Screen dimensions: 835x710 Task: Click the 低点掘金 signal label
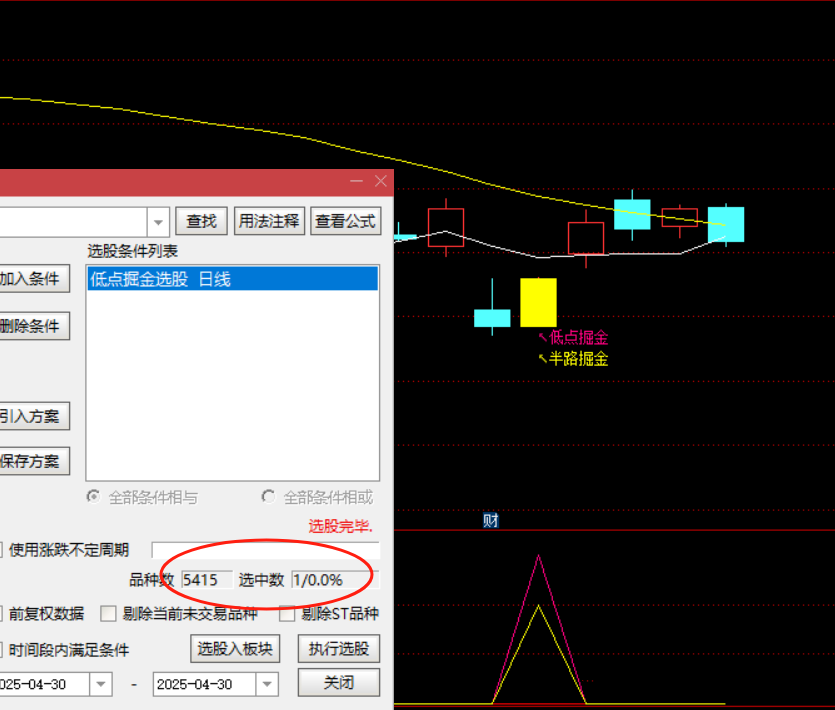pyautogui.click(x=578, y=338)
